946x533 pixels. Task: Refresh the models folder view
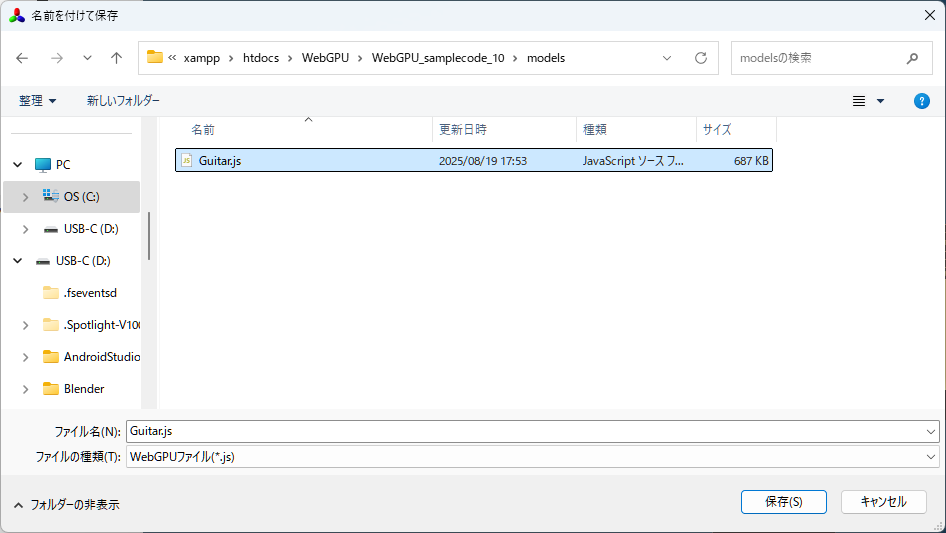(x=700, y=58)
